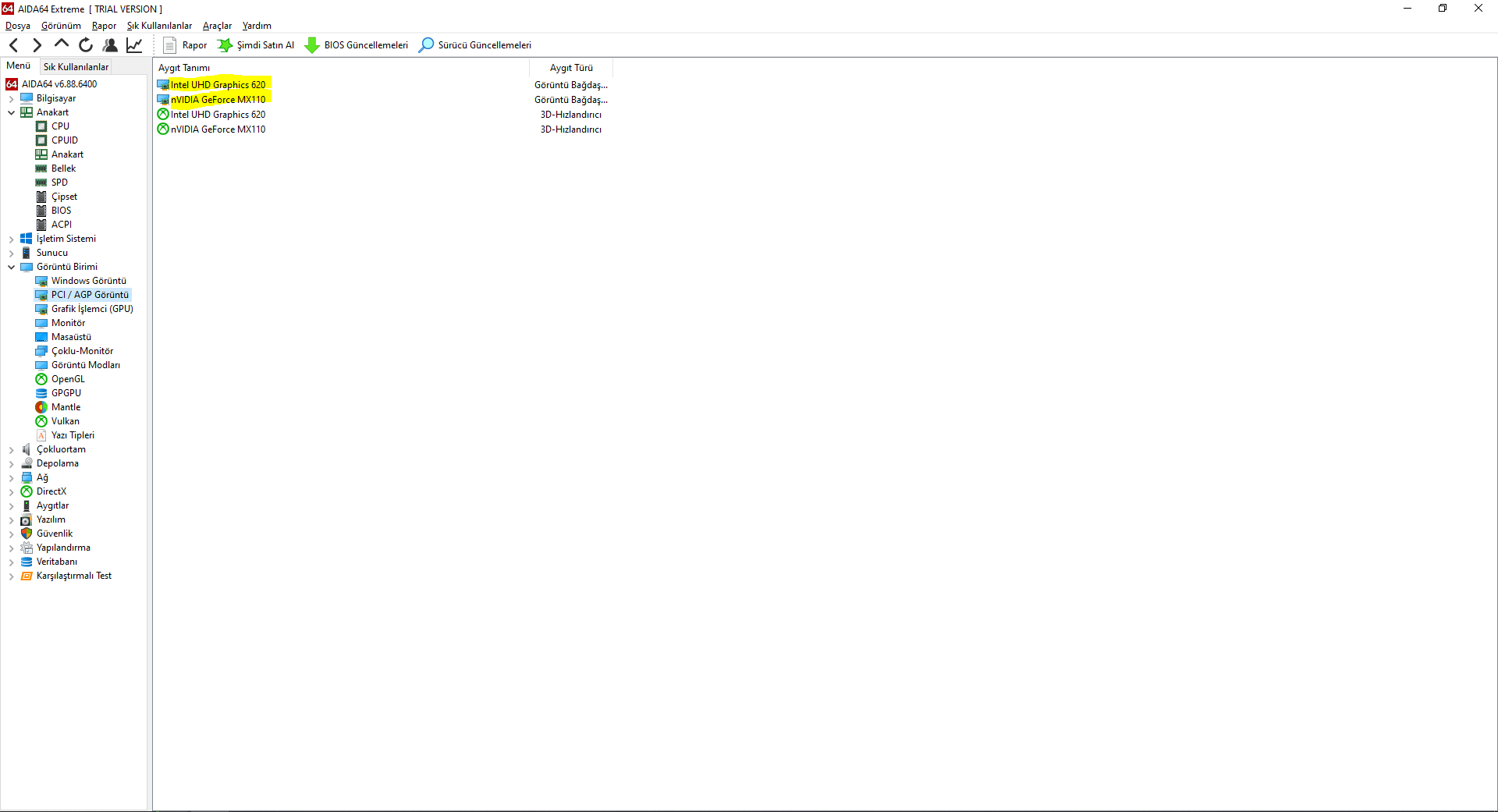
Task: Click the AIDA64 v6.88.6400 root icon
Action: pyautogui.click(x=12, y=84)
